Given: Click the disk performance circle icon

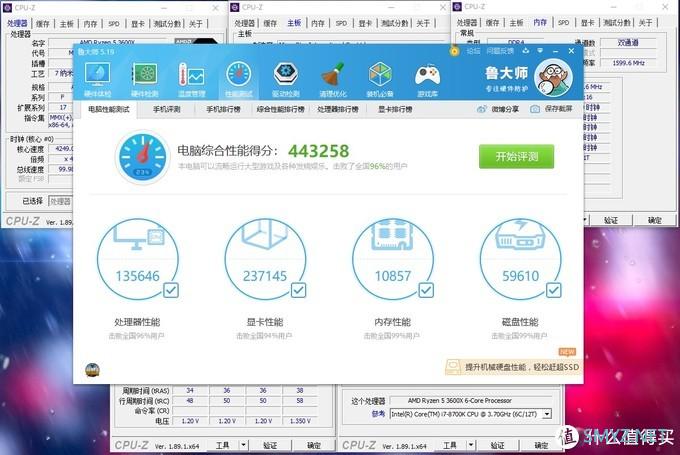Looking at the screenshot, I should [520, 259].
